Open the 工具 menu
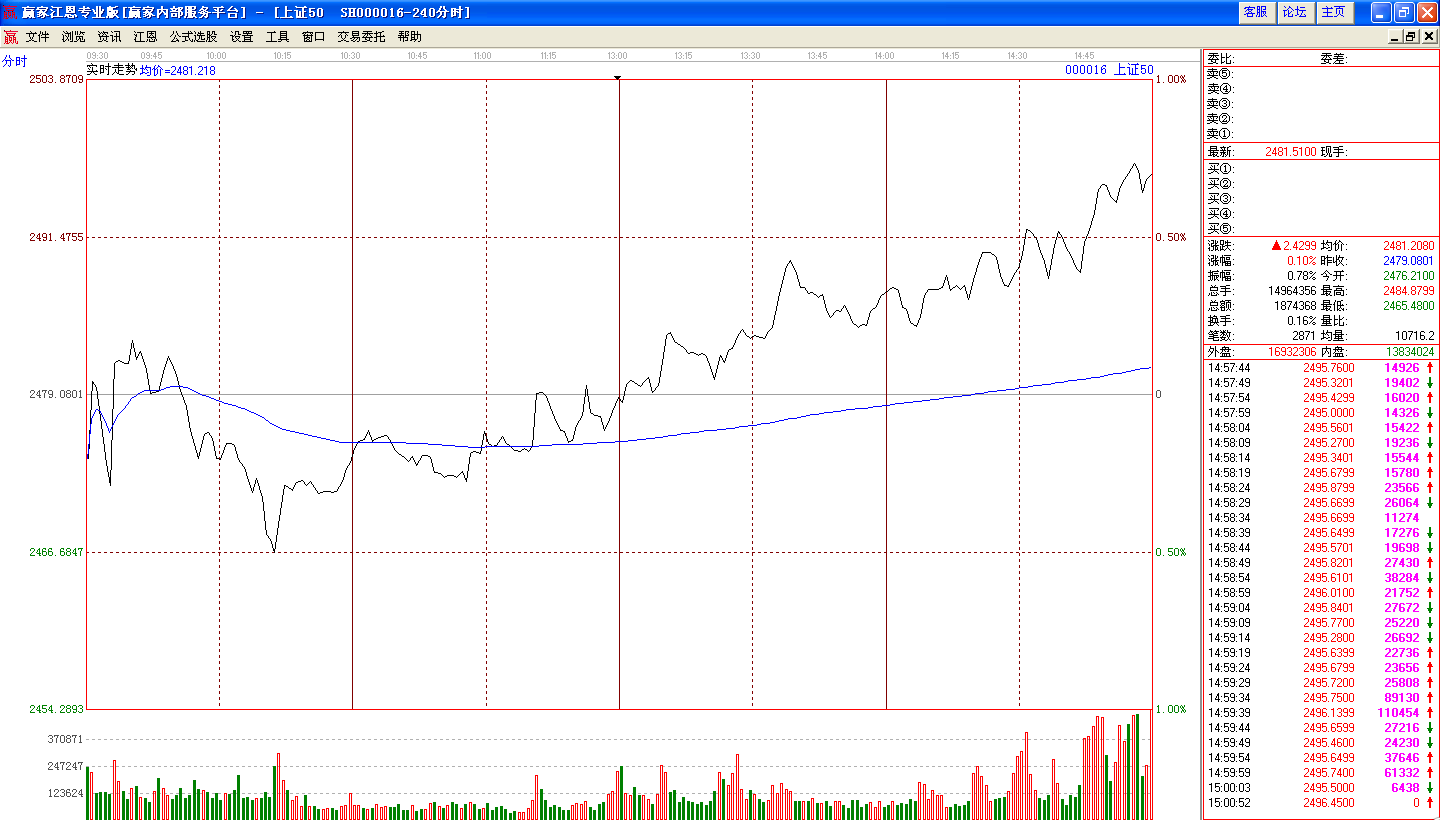The width and height of the screenshot is (1440, 820). click(x=277, y=37)
